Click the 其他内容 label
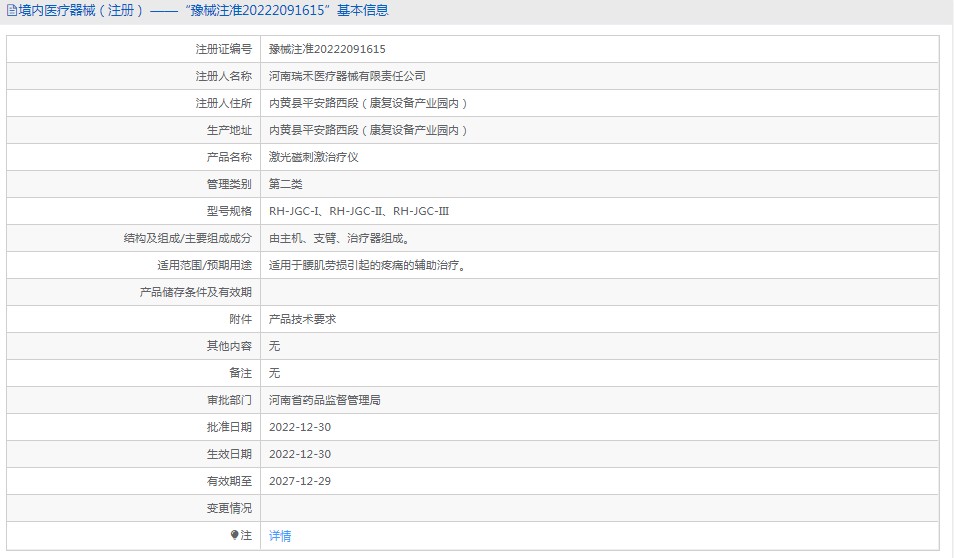Screen dimensions: 954x558 point(229,346)
